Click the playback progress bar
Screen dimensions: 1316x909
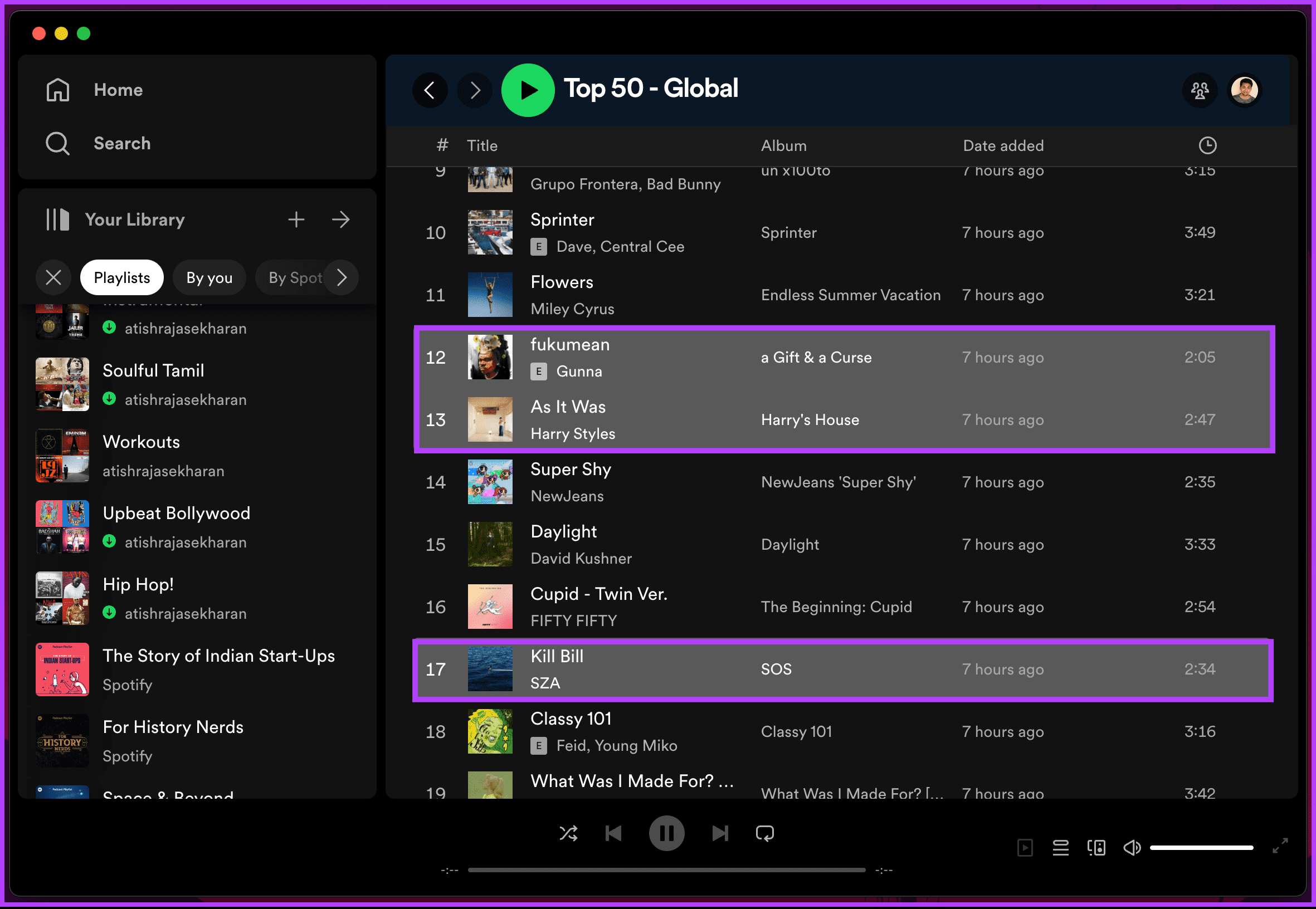click(666, 869)
